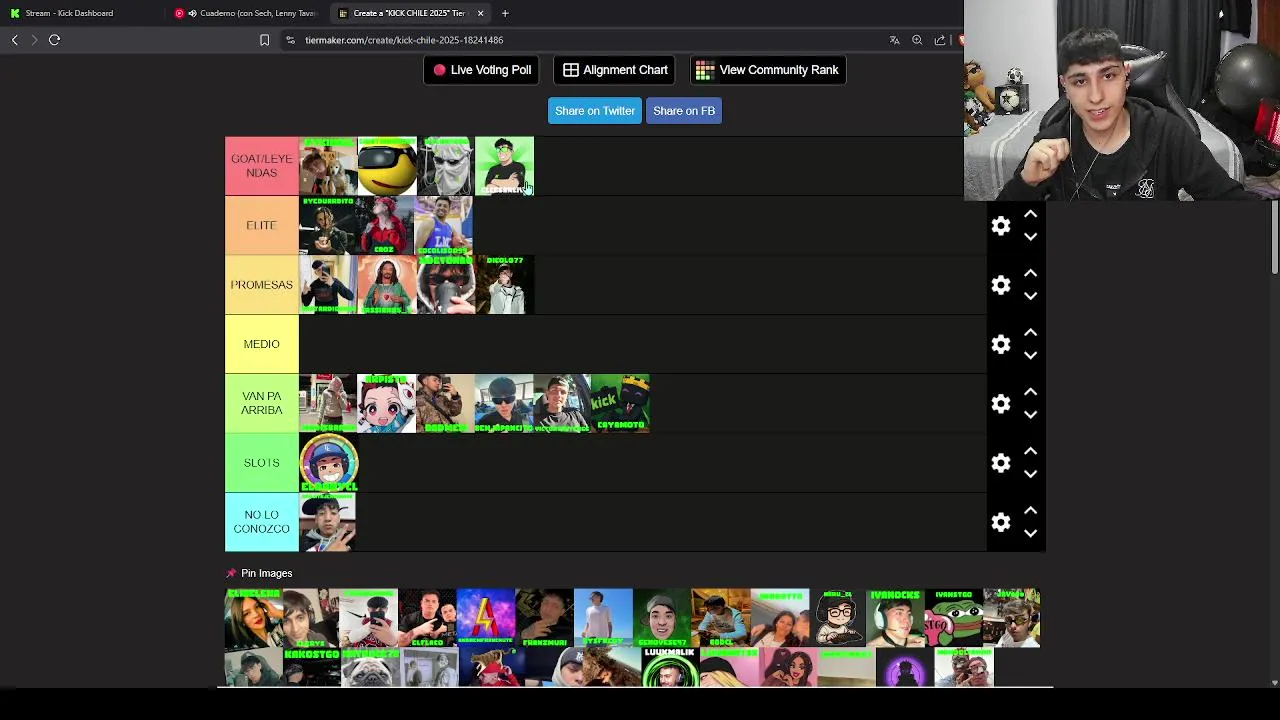Move SLOTS tier down with arrow
This screenshot has width=1280, height=720.
point(1030,474)
